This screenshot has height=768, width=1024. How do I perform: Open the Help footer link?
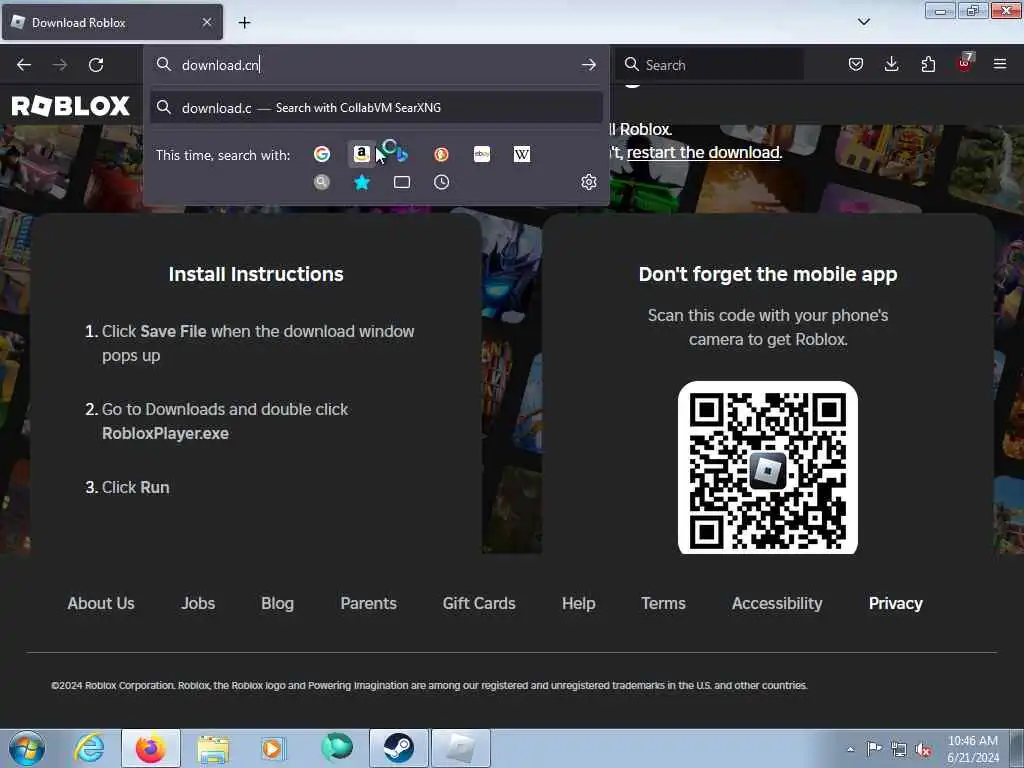coord(579,603)
